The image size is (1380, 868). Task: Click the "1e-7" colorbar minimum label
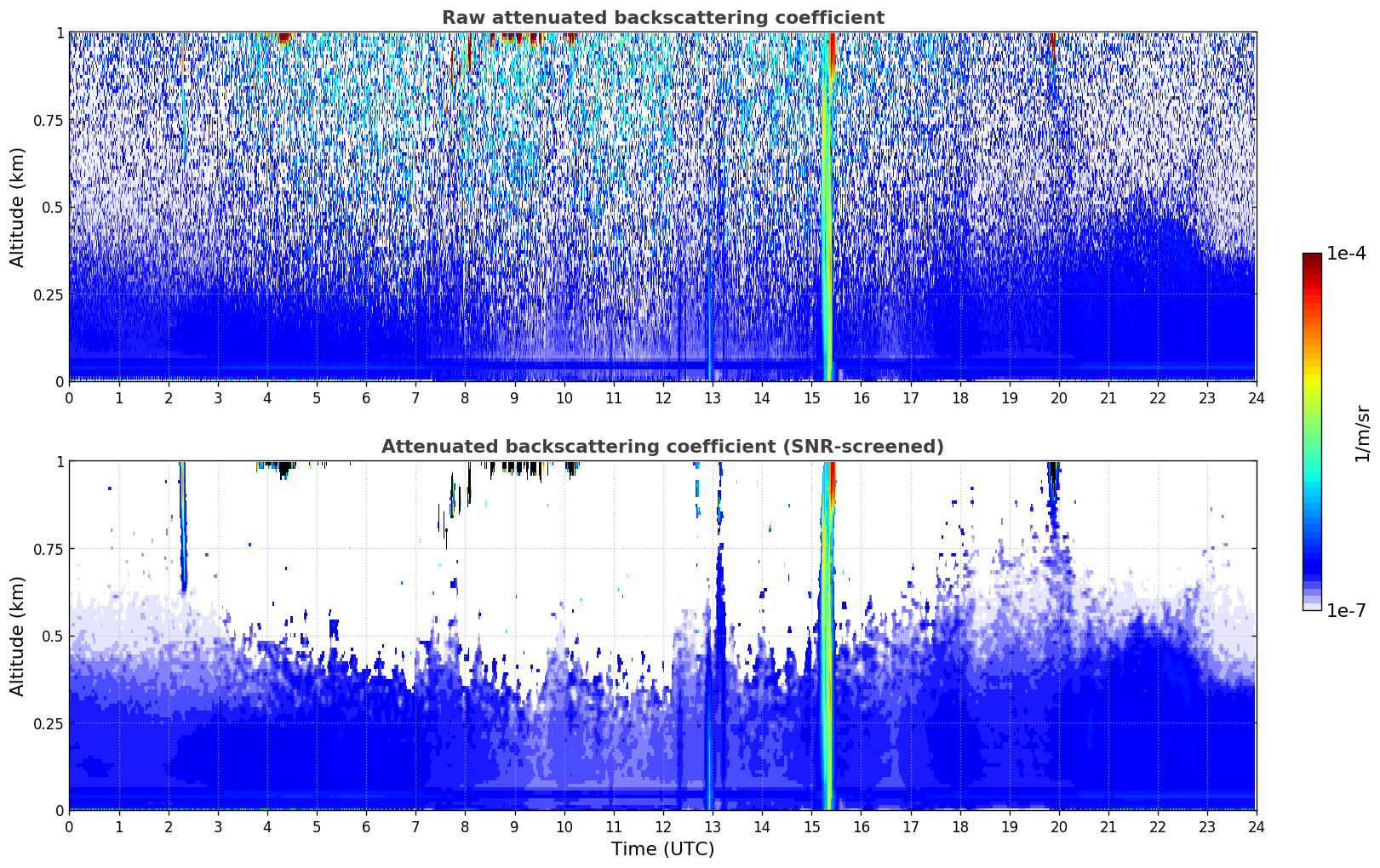pyautogui.click(x=1346, y=610)
